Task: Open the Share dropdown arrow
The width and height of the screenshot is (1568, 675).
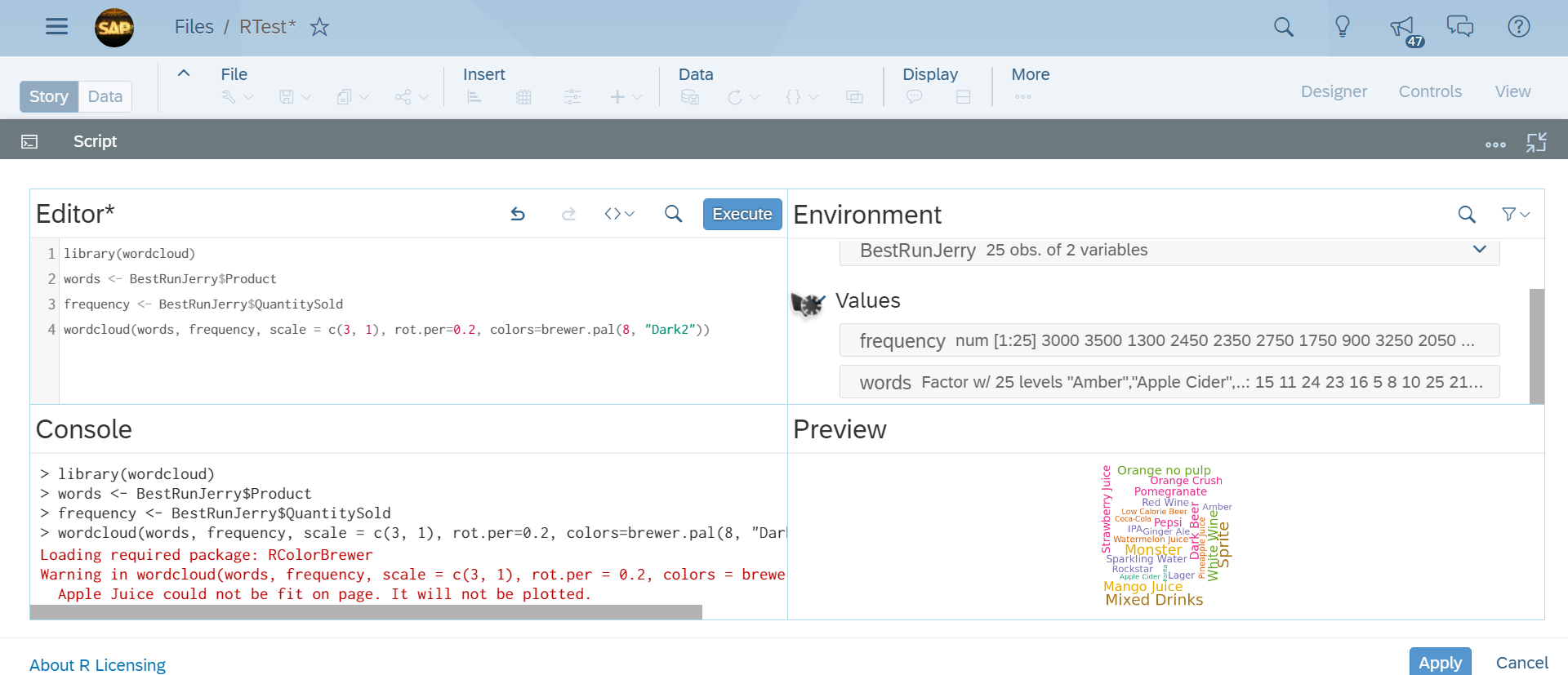Action: (423, 97)
